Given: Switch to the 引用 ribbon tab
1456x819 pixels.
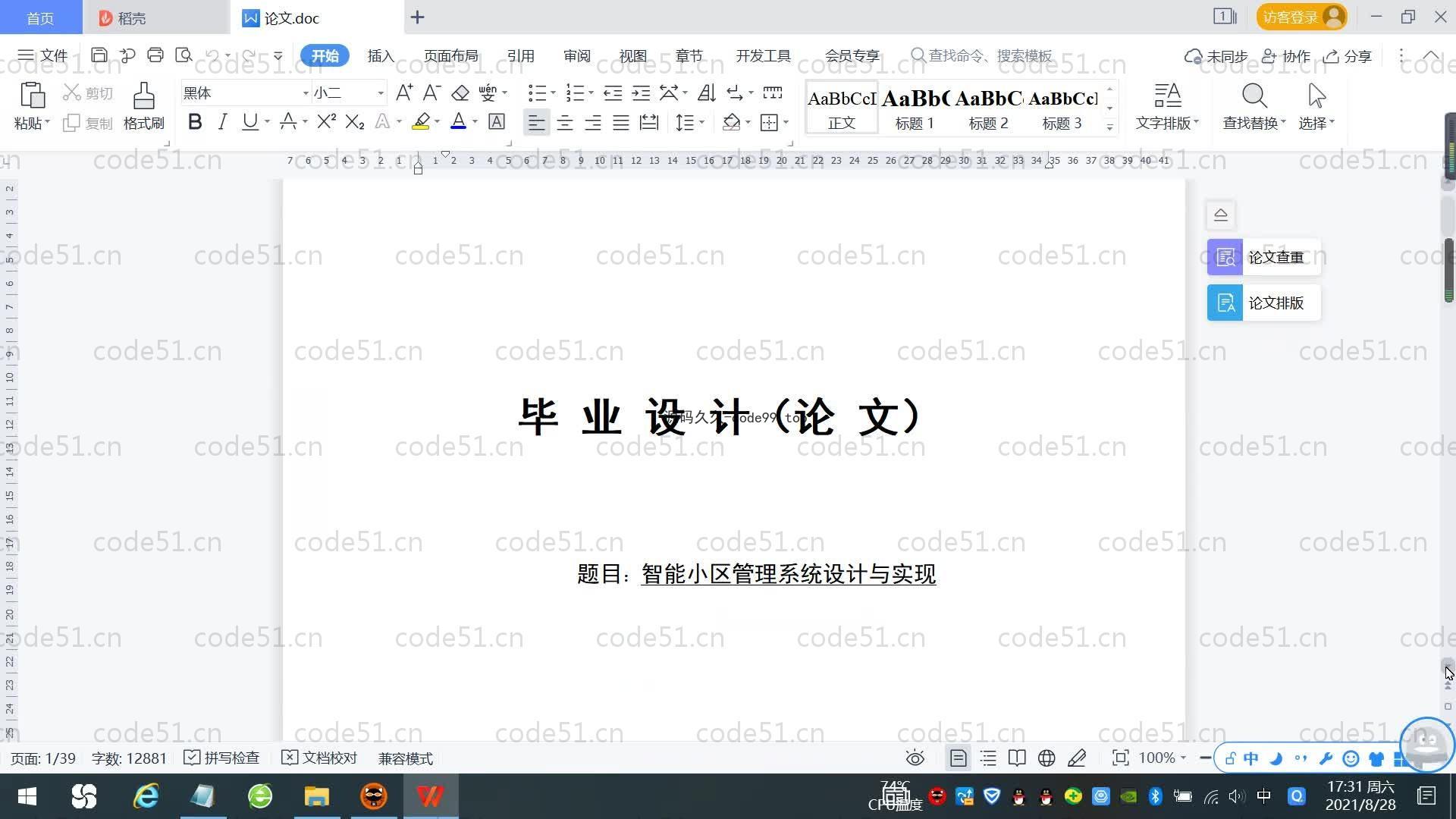Looking at the screenshot, I should coord(520,56).
